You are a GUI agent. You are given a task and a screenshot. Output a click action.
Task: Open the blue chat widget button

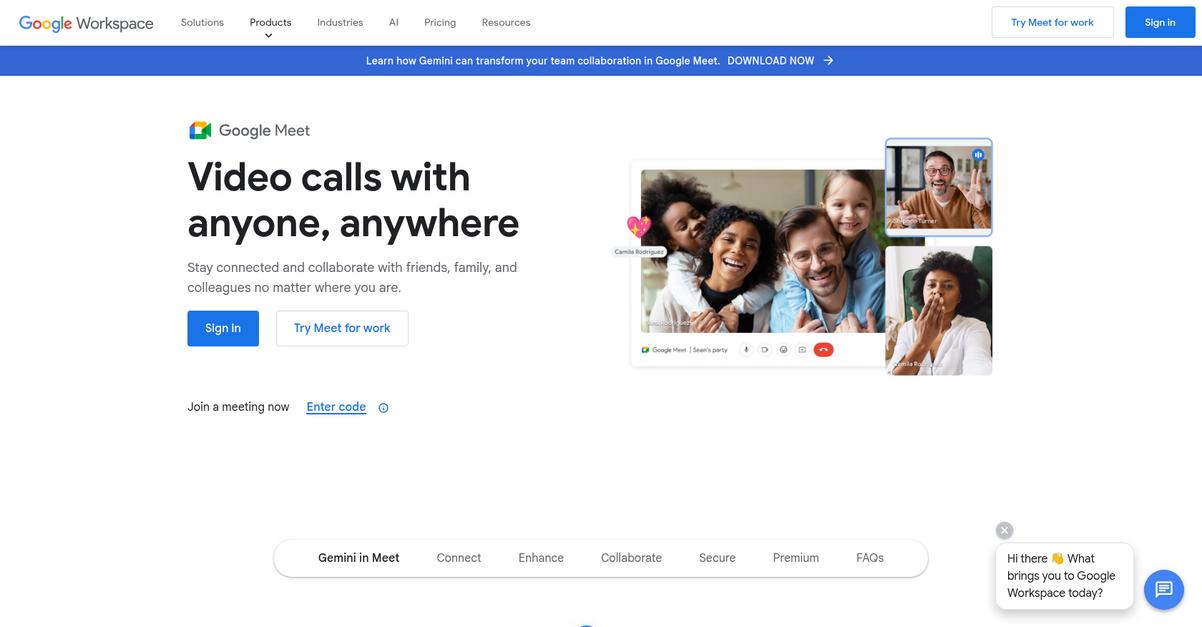1163,590
